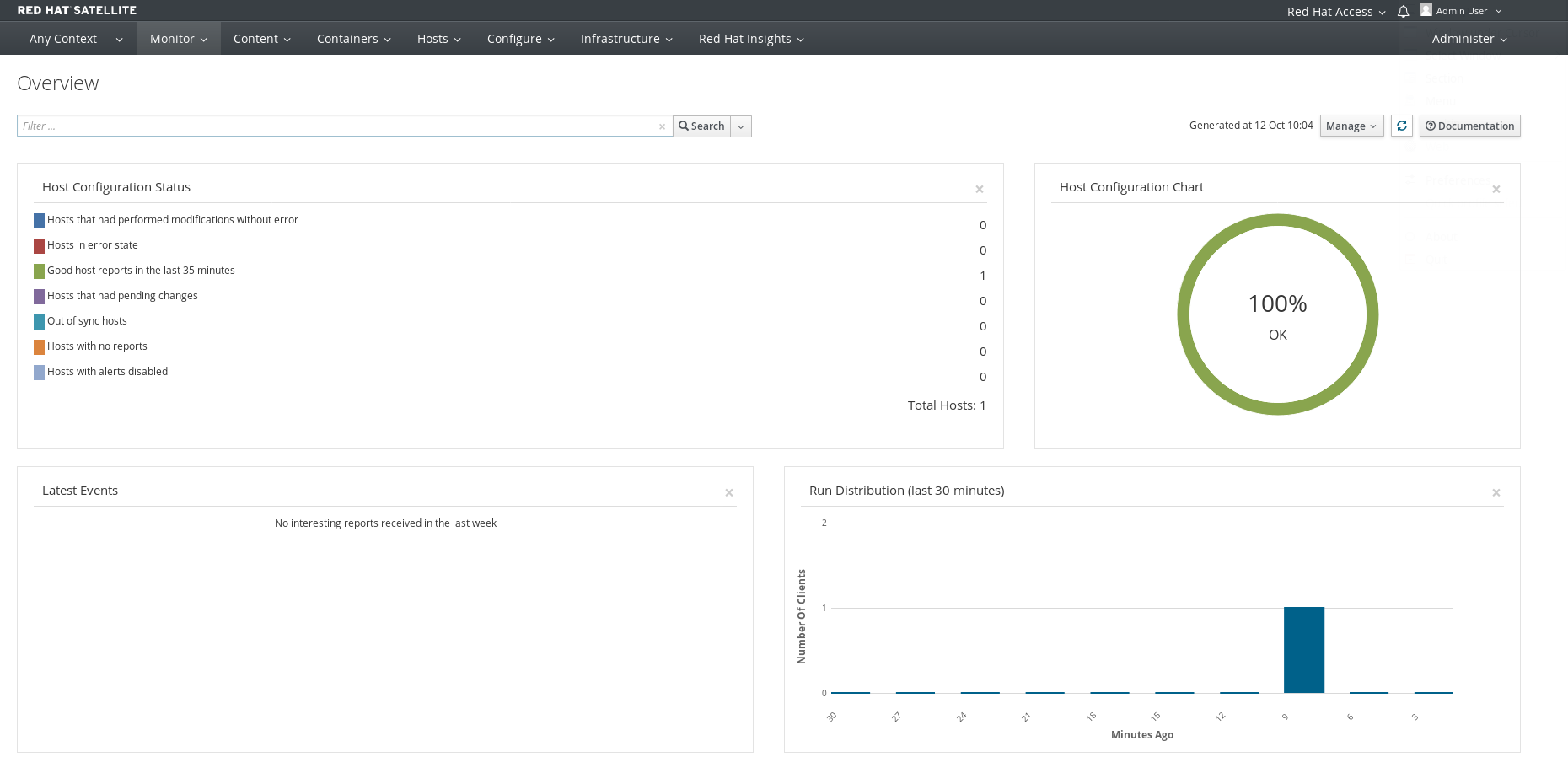Click 'Hosts with no reports' link
Screen dimensions: 1568x757
(x=97, y=346)
